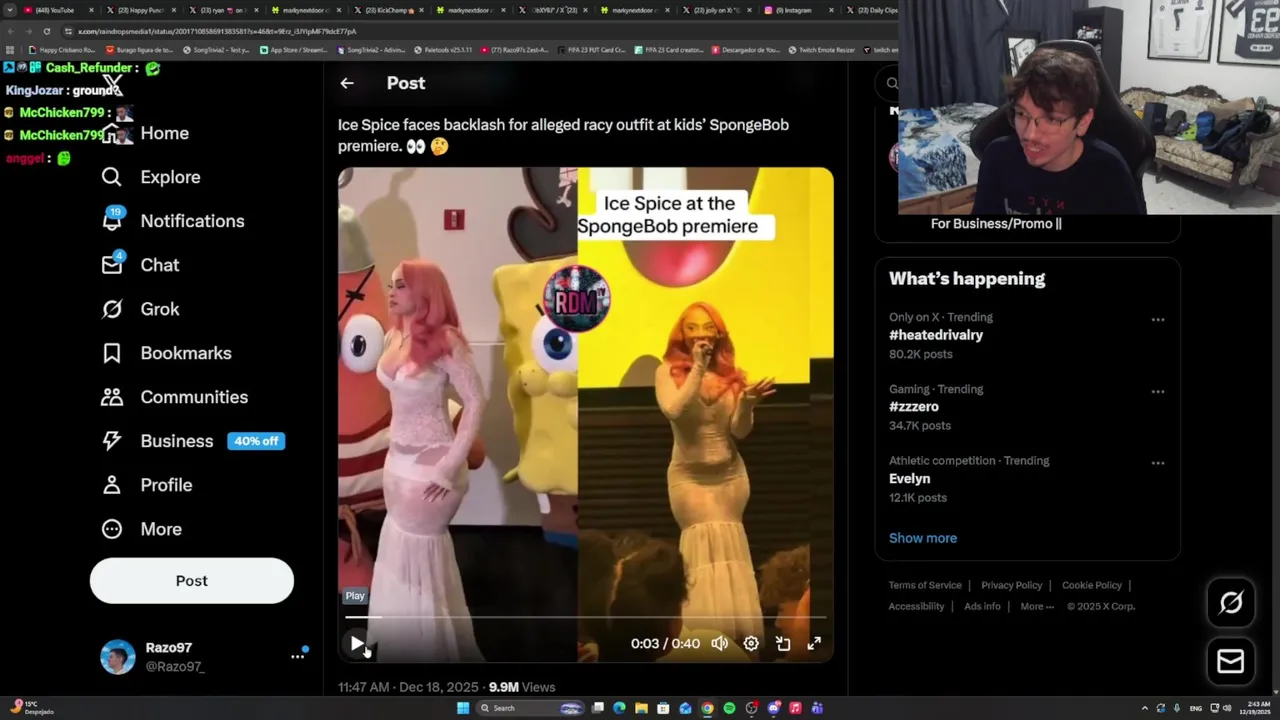This screenshot has height=720, width=1280.
Task: Click the taskbar Search box
Action: [x=530, y=708]
